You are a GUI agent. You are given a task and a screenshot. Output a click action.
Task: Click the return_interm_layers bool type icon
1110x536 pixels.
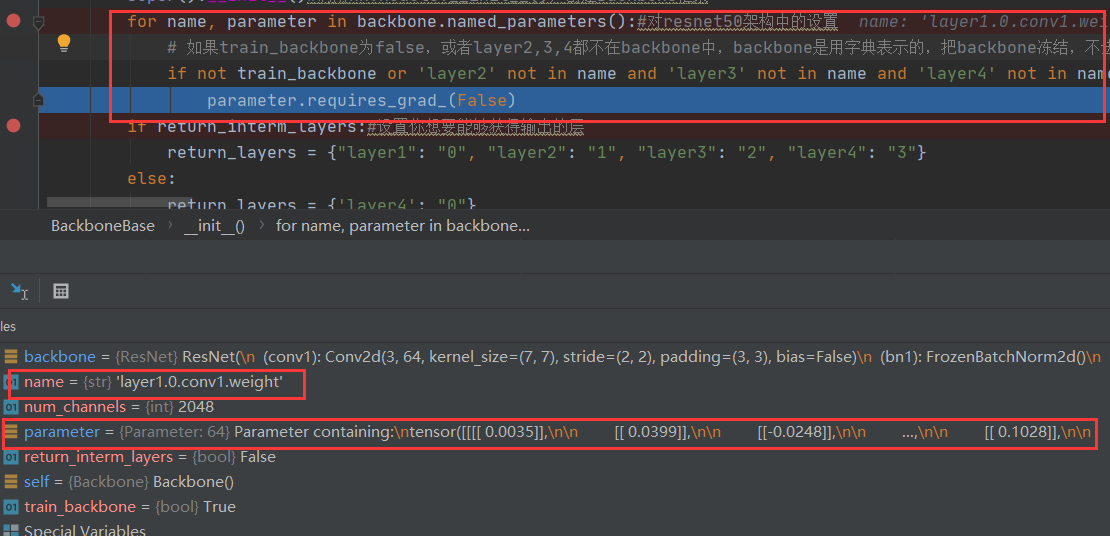(x=11, y=457)
